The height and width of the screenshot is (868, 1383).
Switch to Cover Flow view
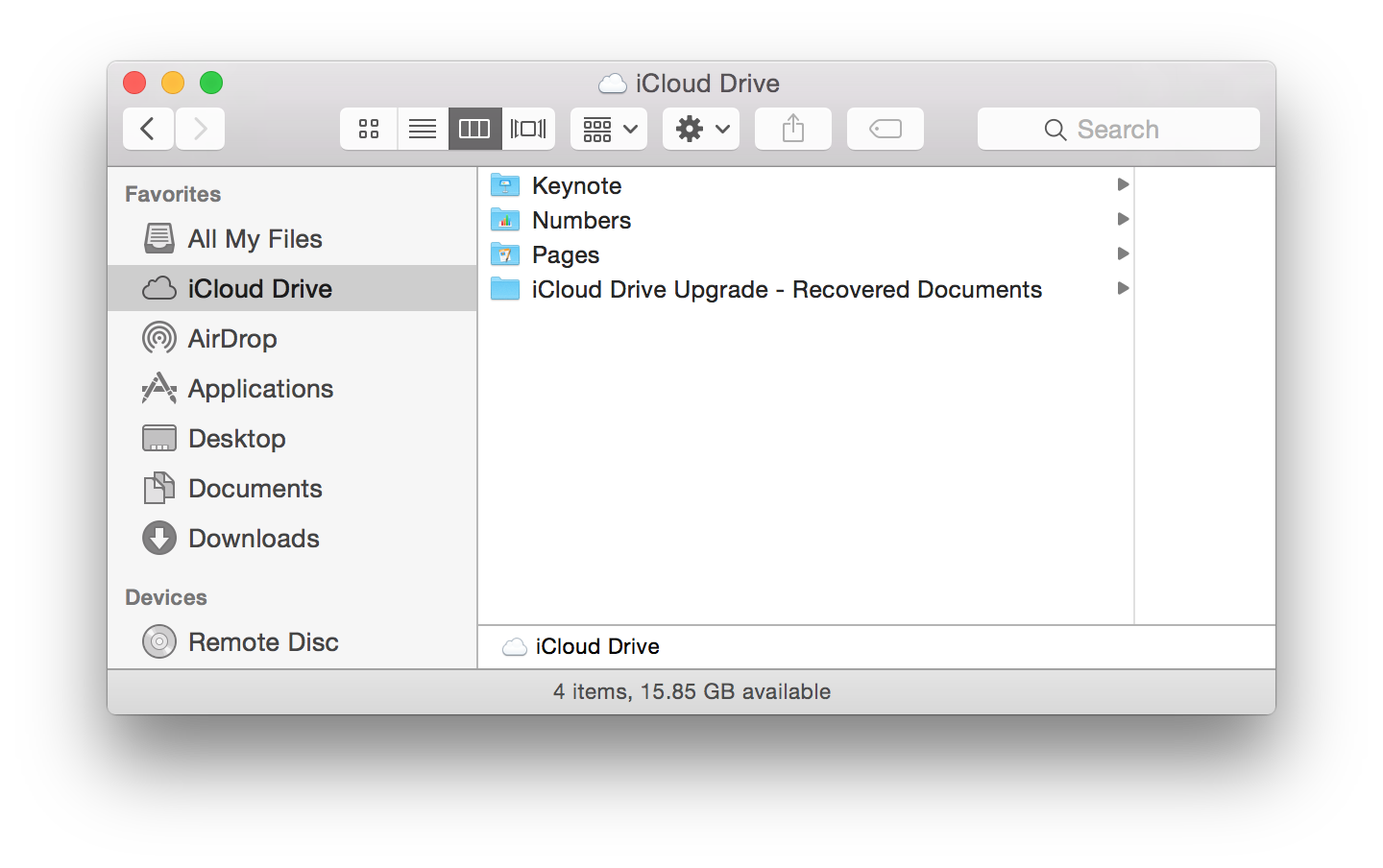pos(528,129)
